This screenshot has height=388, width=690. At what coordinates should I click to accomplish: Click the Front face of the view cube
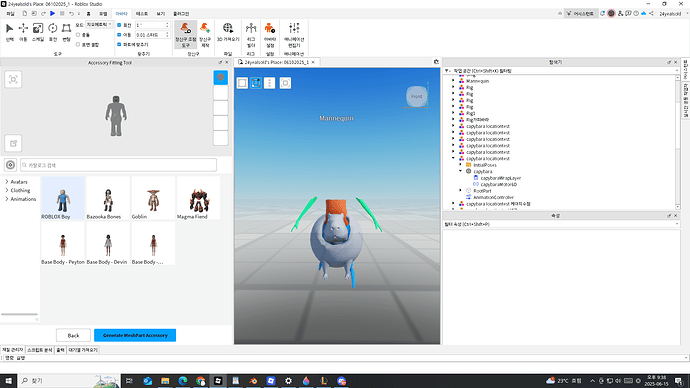point(416,96)
